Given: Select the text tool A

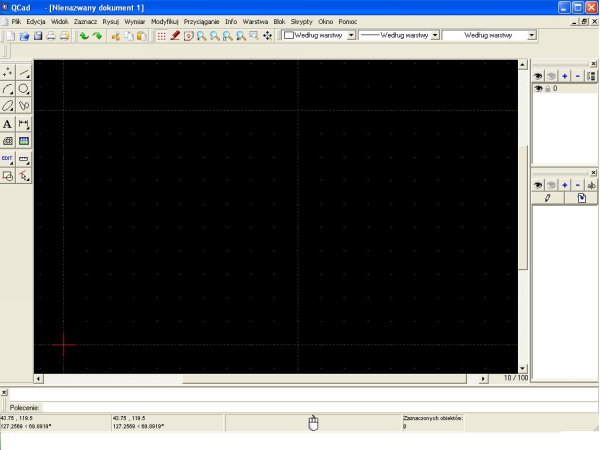Looking at the screenshot, I should pyautogui.click(x=8, y=124).
